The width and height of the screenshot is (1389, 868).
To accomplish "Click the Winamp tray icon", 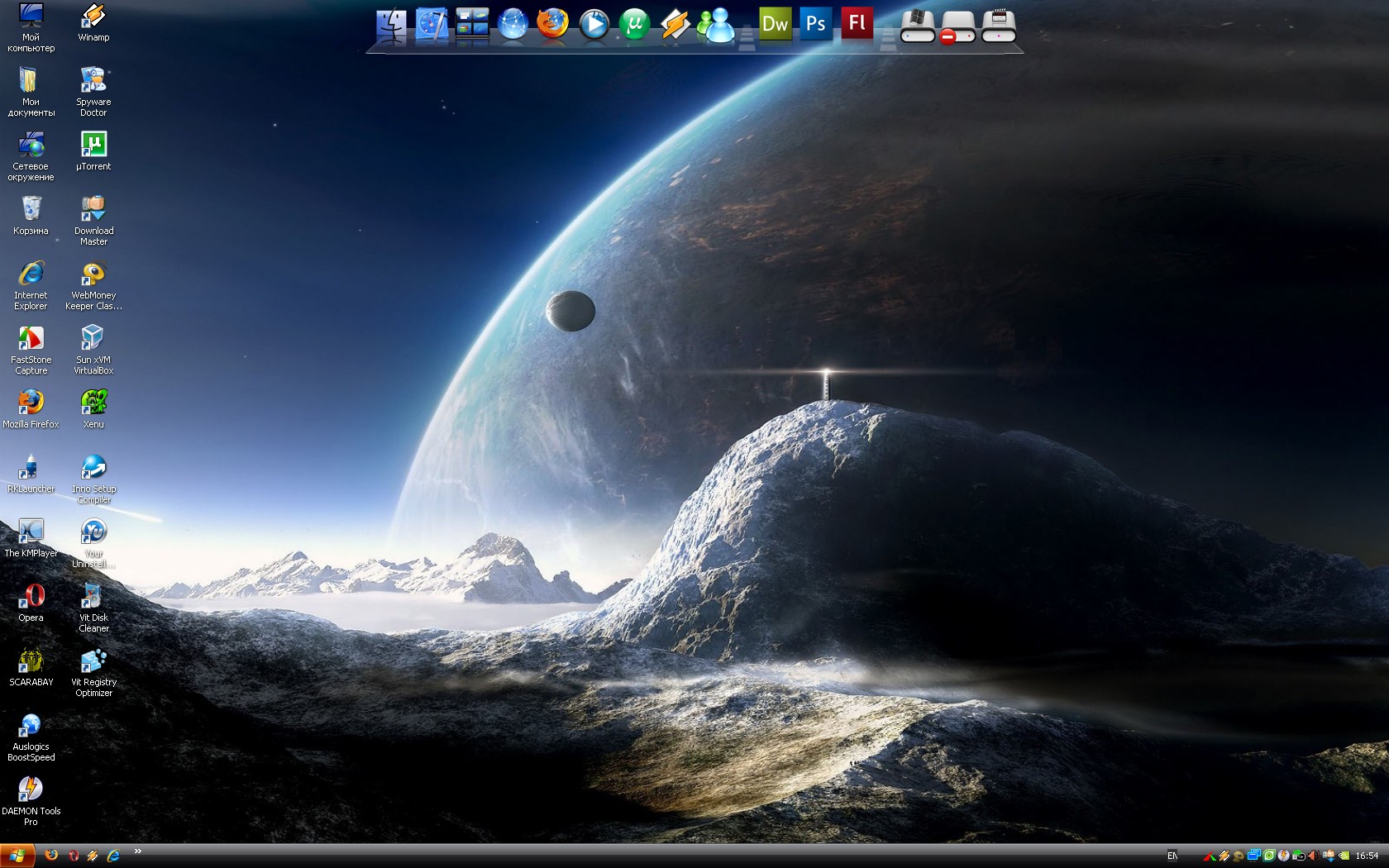I will [x=1224, y=856].
